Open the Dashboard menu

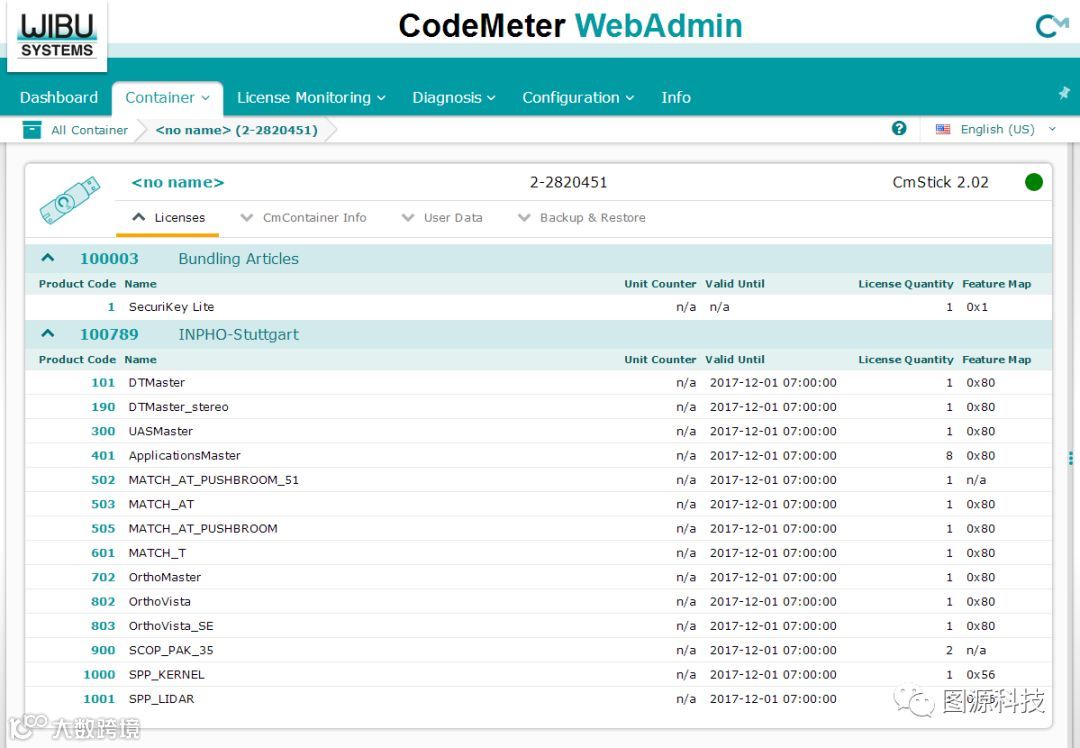tap(59, 98)
